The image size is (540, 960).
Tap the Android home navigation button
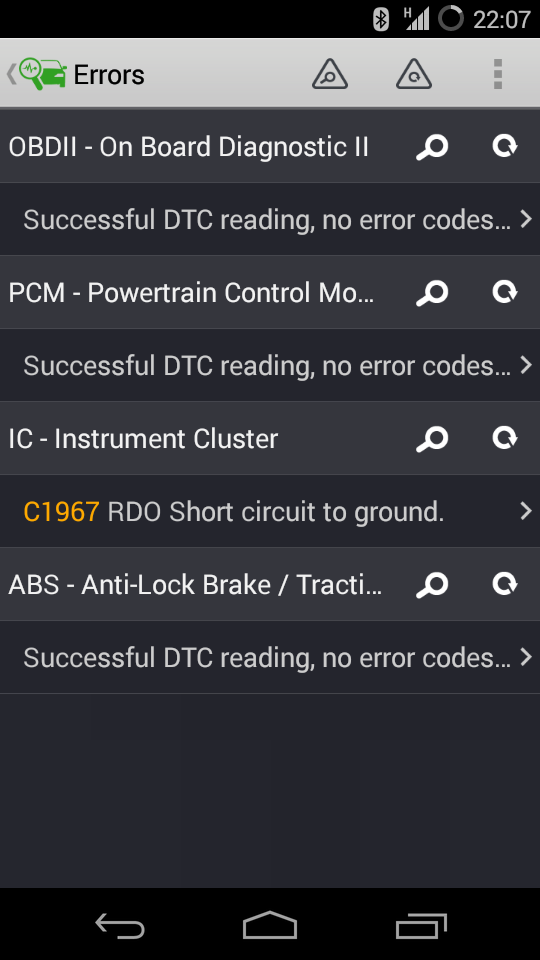tap(270, 925)
